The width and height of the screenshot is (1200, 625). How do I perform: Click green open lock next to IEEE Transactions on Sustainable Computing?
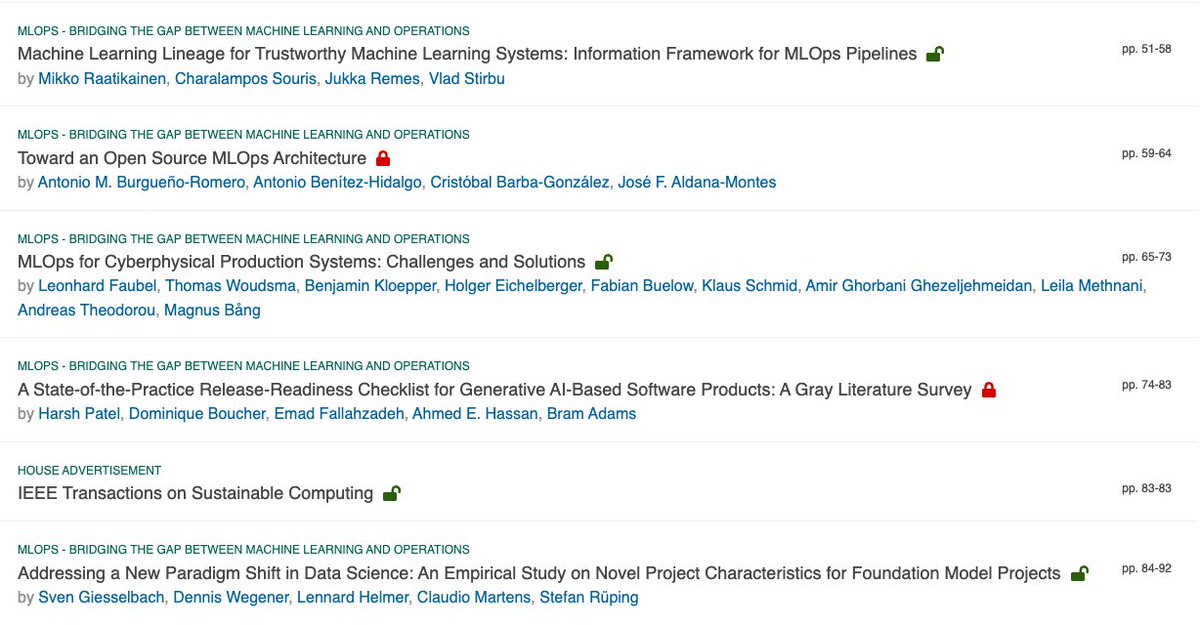point(391,494)
